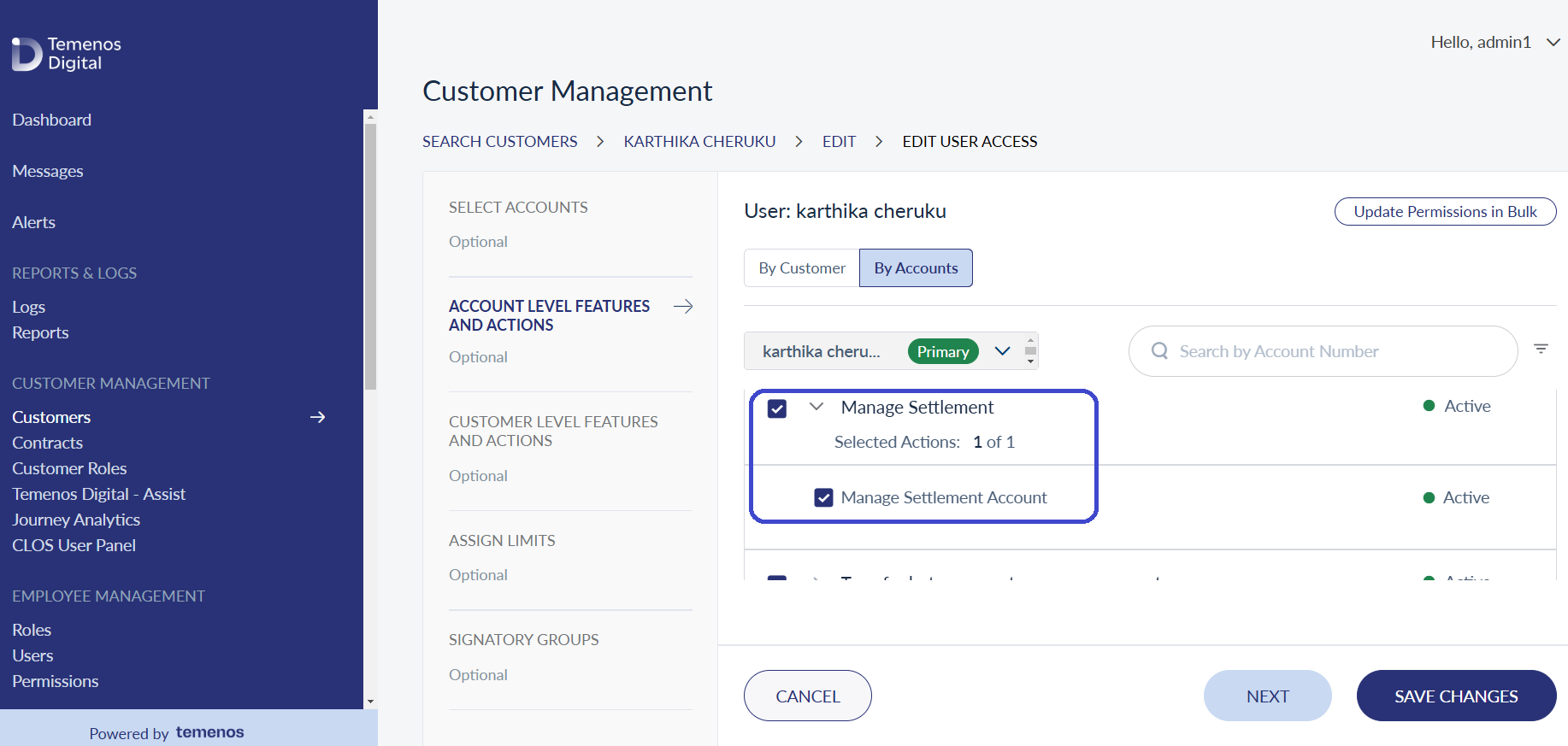Viewport: 1568px width, 746px height.
Task: Open Roles under Employee Management
Action: 32,630
